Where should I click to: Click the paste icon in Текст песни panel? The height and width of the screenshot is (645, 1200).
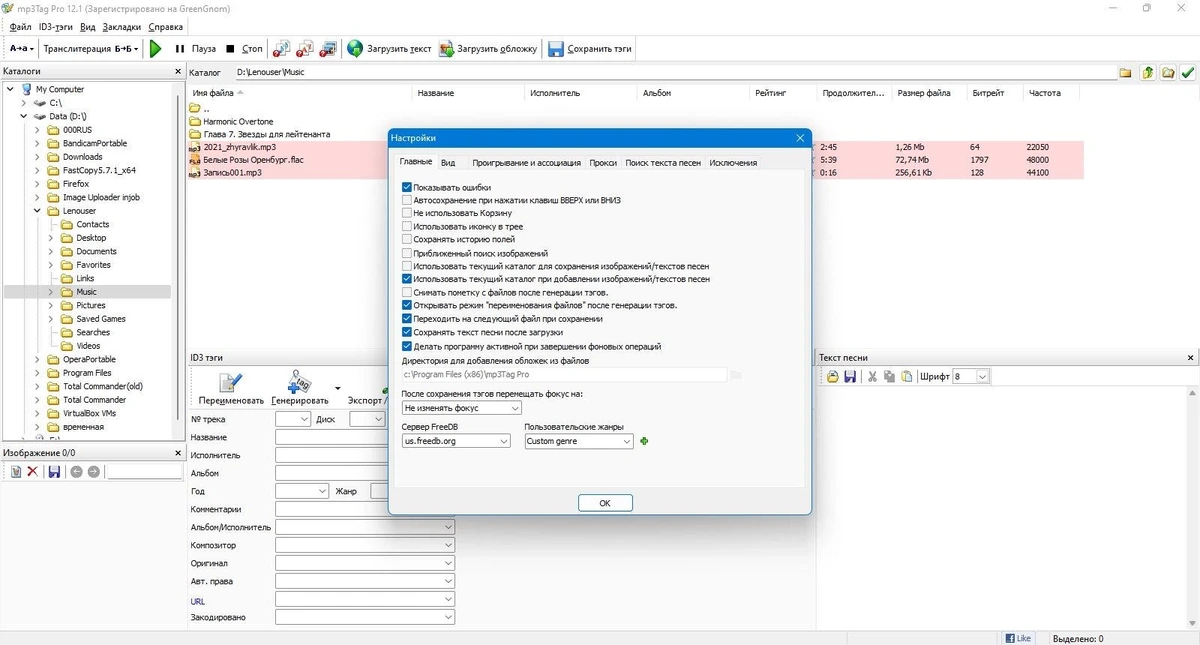(906, 376)
